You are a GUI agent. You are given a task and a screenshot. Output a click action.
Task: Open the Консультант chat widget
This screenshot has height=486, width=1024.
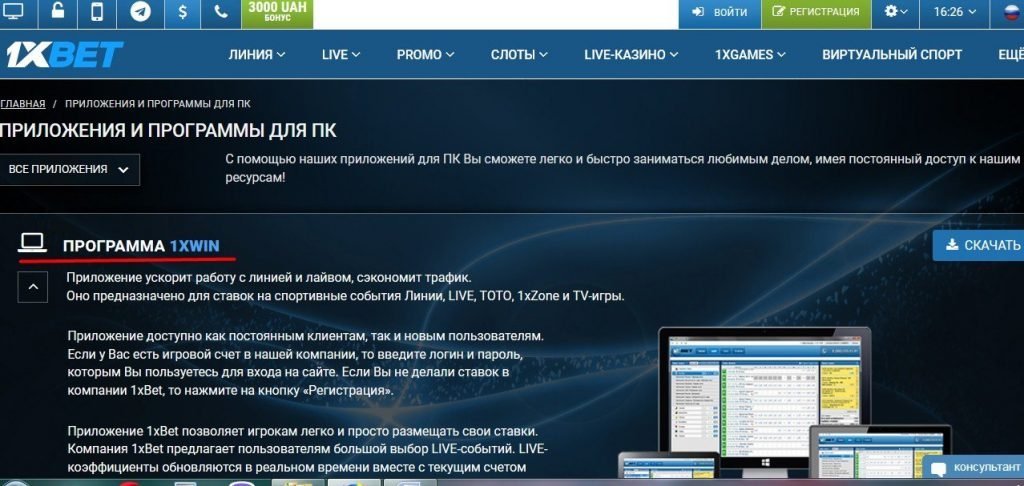point(974,468)
